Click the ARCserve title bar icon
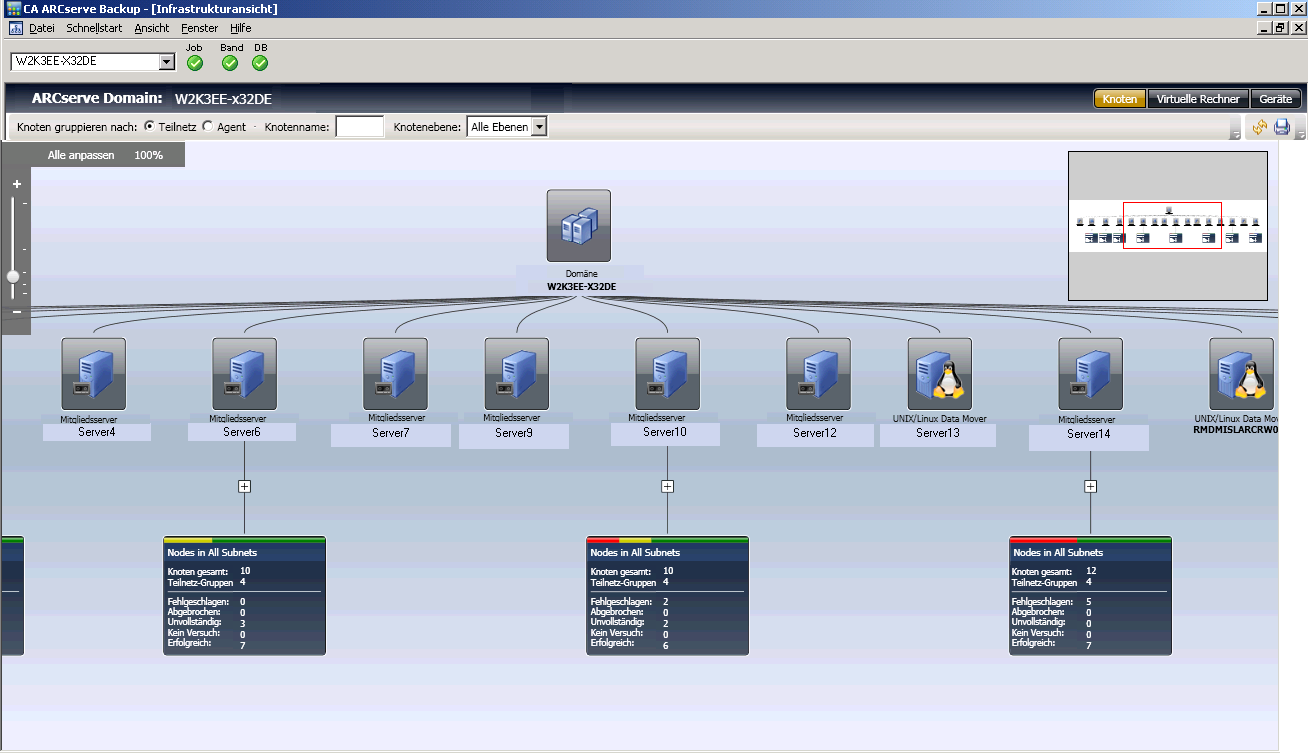 tap(13, 9)
